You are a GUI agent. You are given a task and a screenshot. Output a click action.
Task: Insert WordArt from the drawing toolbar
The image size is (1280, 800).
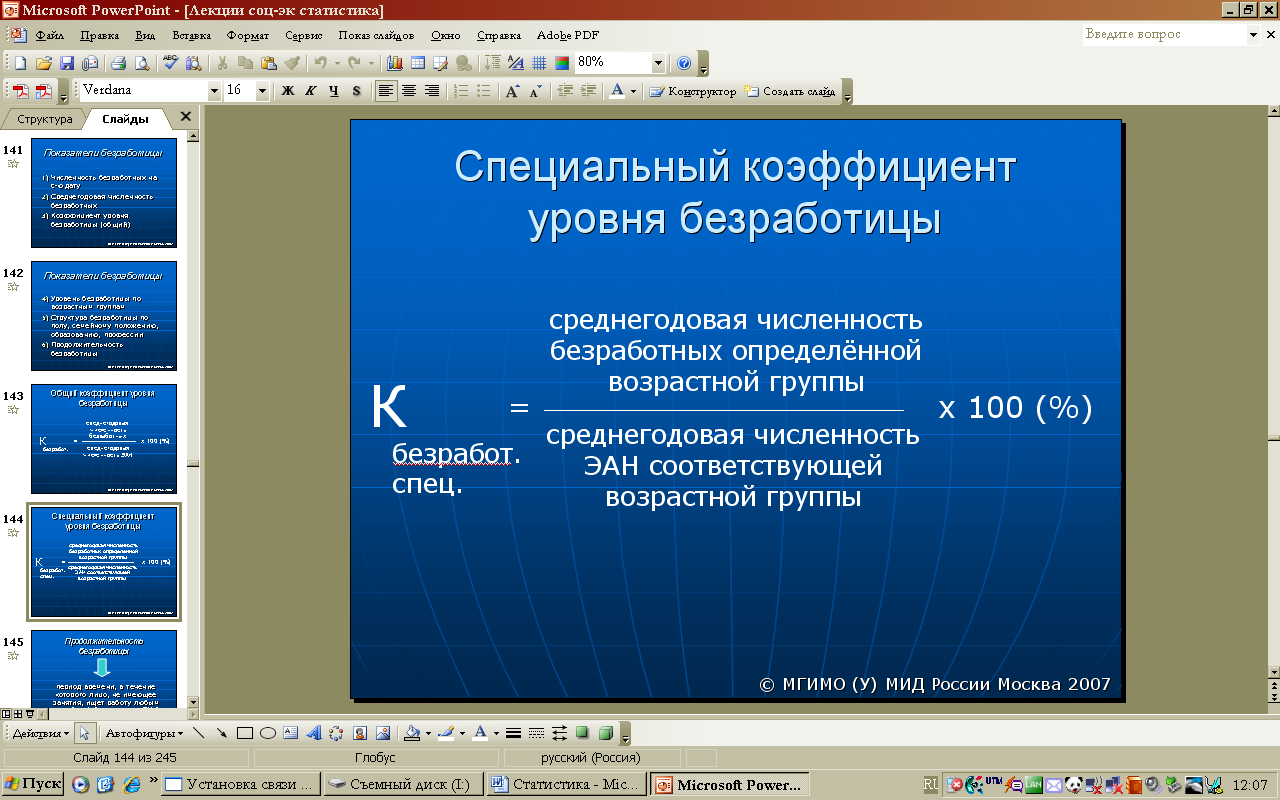coord(313,733)
